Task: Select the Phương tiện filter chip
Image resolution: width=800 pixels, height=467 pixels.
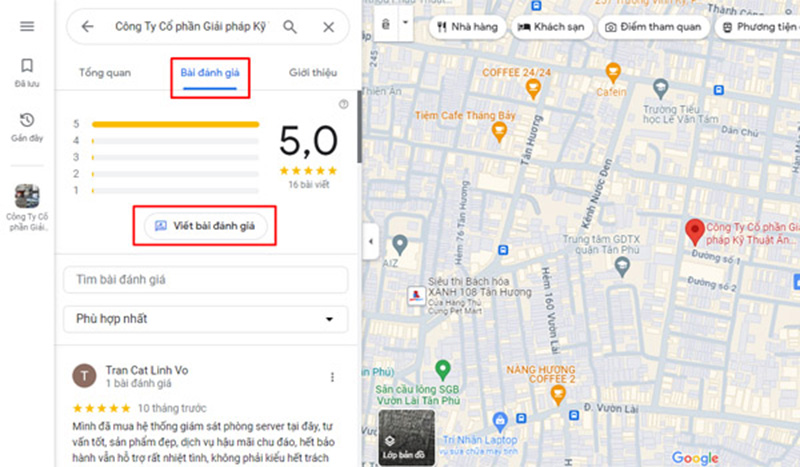Action: 758,27
